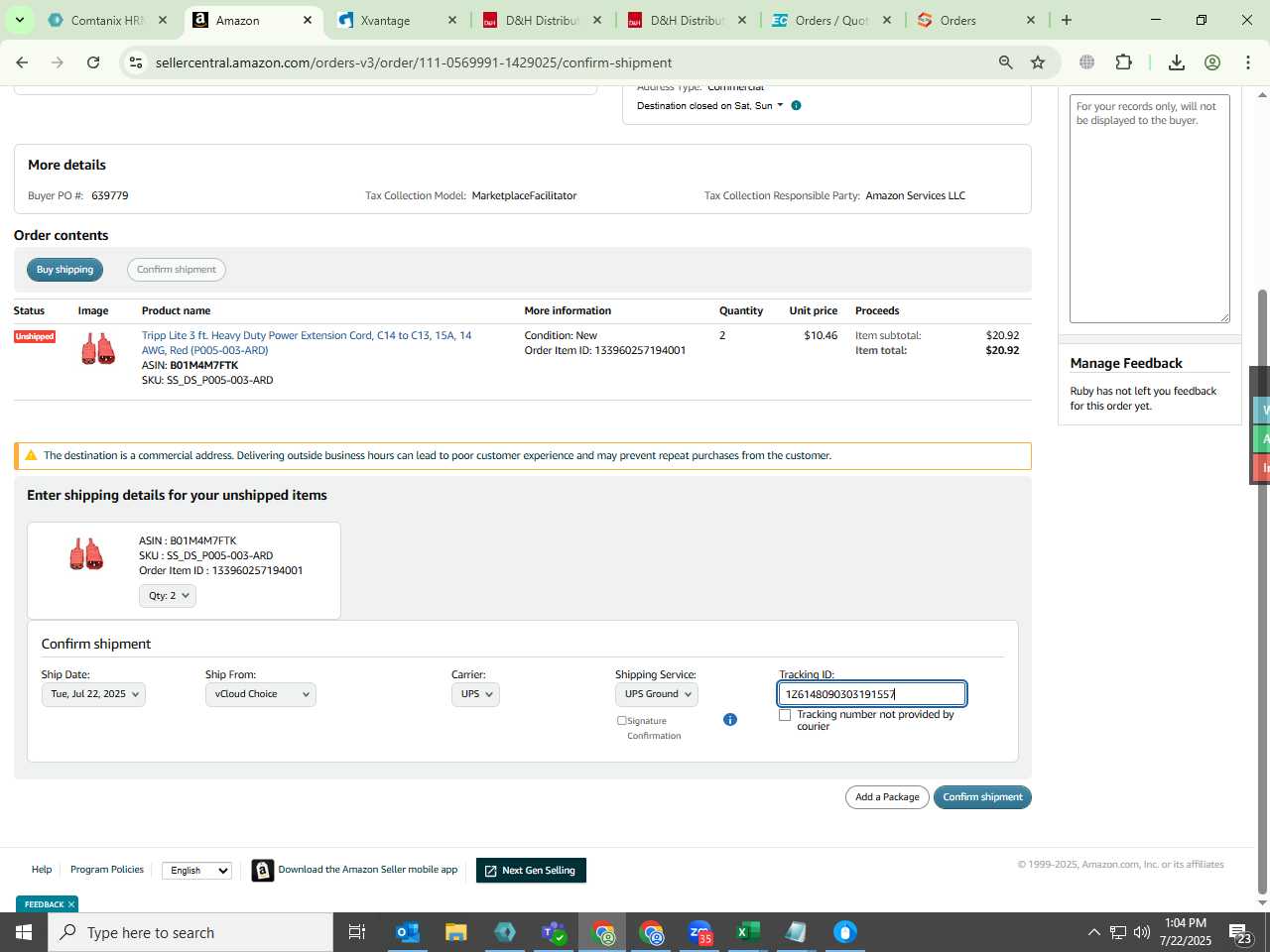The width and height of the screenshot is (1270, 952).
Task: Open the Chrome downloads icon
Action: pos(1177,62)
